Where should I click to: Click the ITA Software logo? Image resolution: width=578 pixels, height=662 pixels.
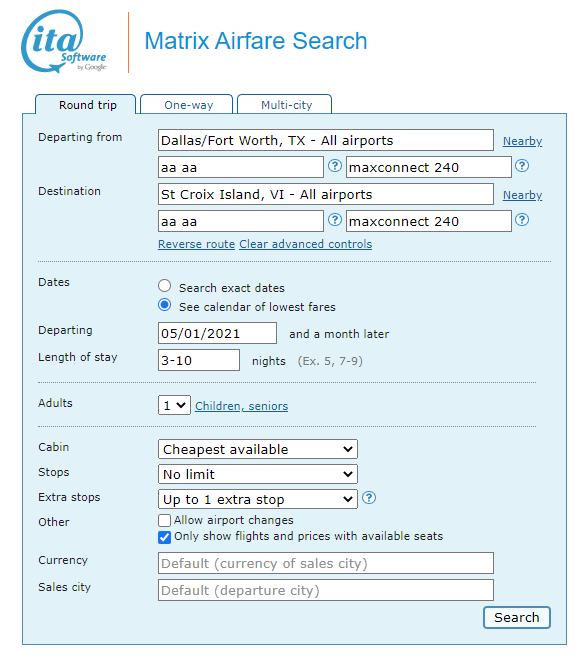[64, 41]
